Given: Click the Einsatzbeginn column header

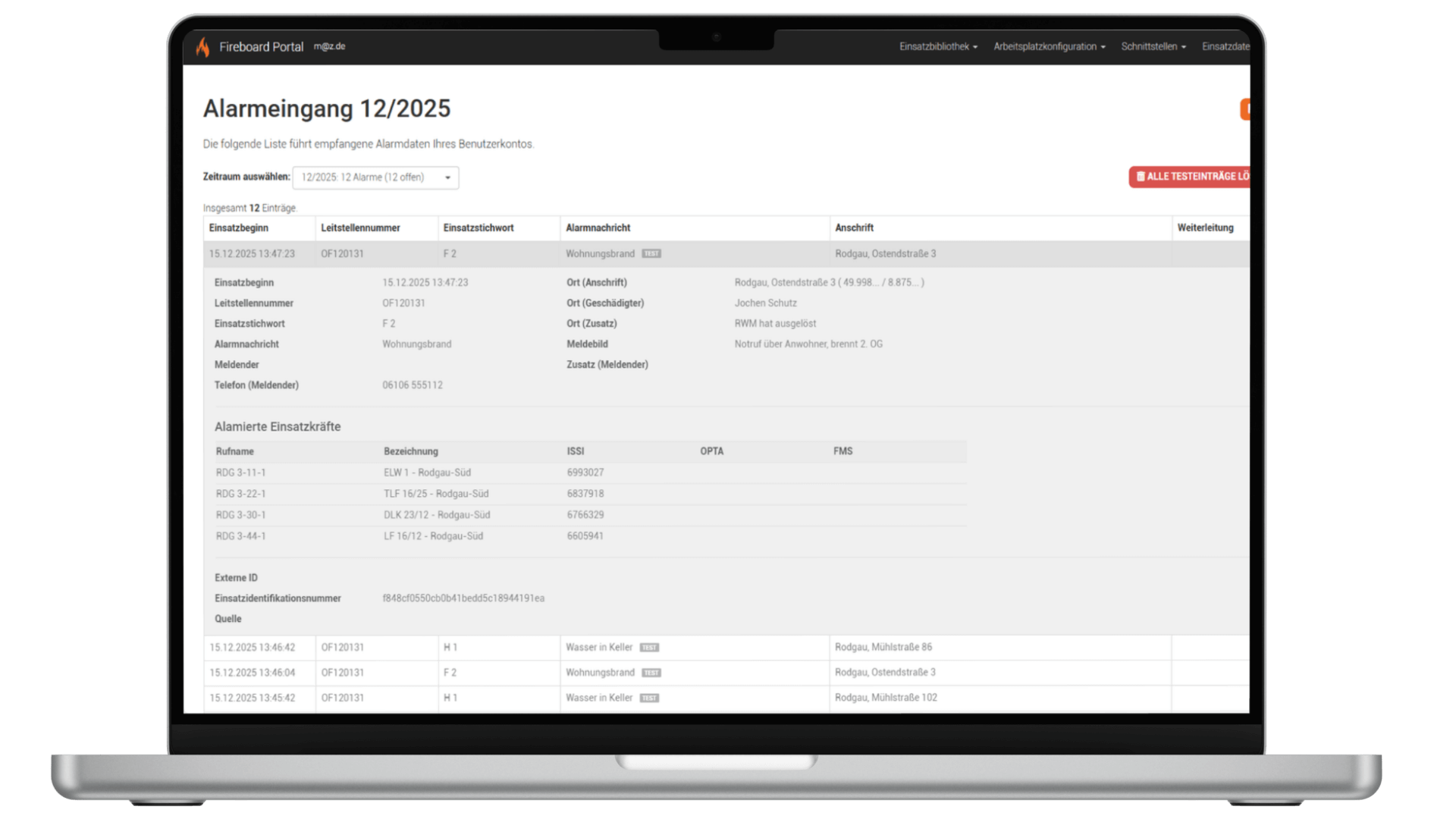Looking at the screenshot, I should point(238,227).
